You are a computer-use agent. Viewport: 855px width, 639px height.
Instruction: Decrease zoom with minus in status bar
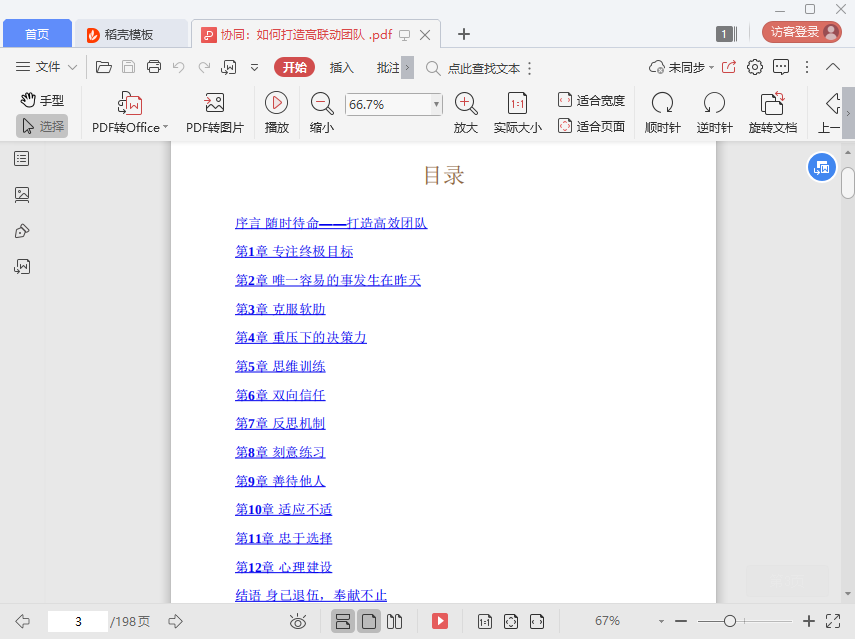(x=681, y=621)
